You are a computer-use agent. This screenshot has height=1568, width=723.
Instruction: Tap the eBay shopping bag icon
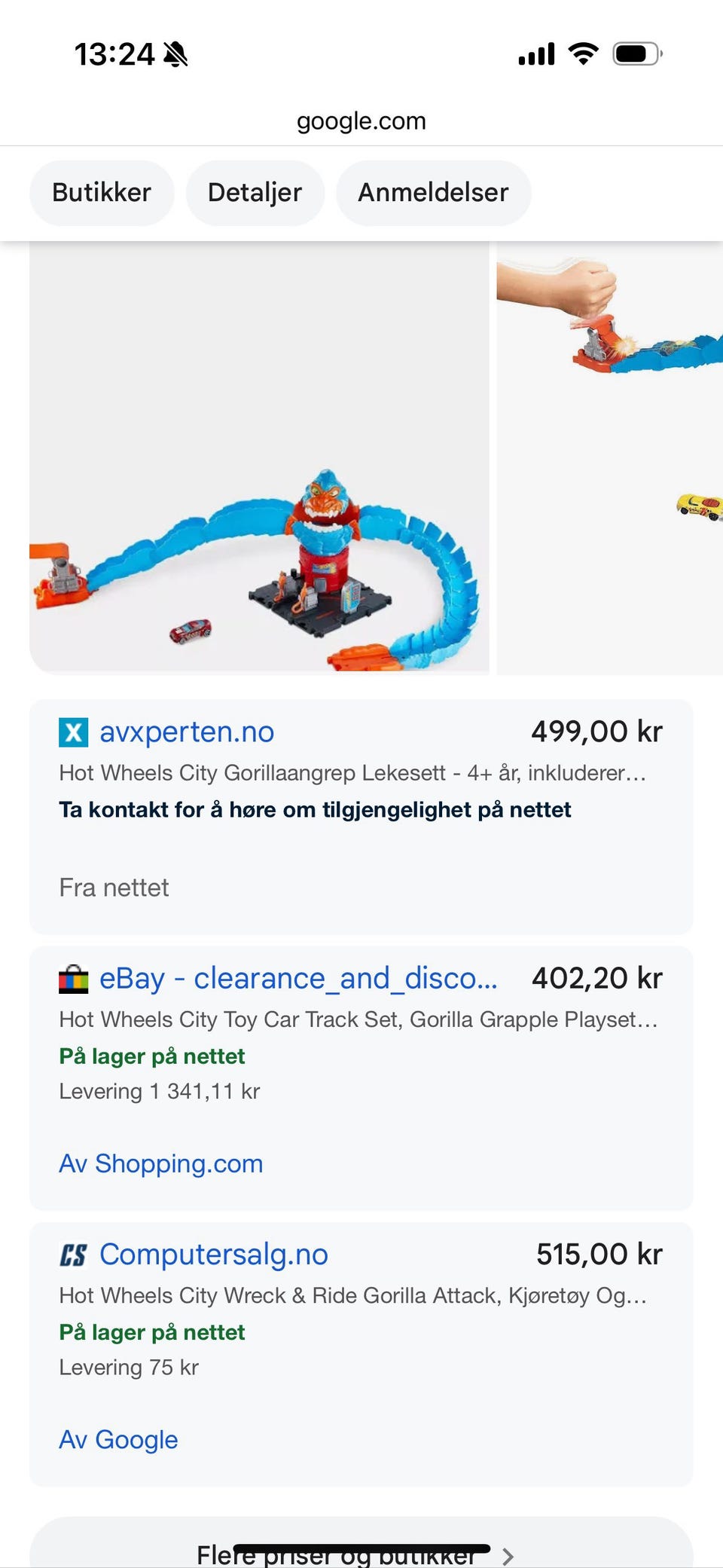(x=74, y=979)
